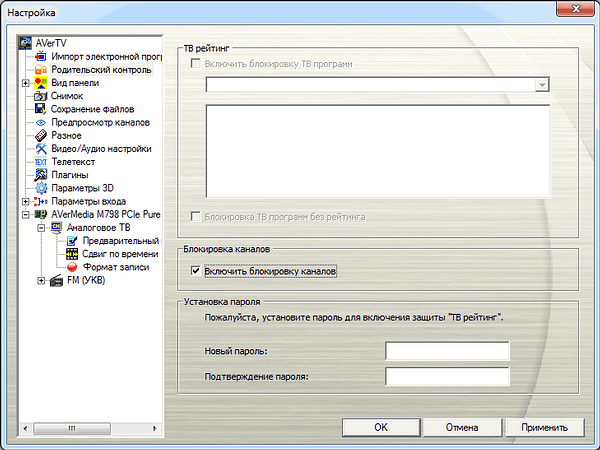Click the Применить button
Viewport: 600px width, 450px height.
point(544,427)
